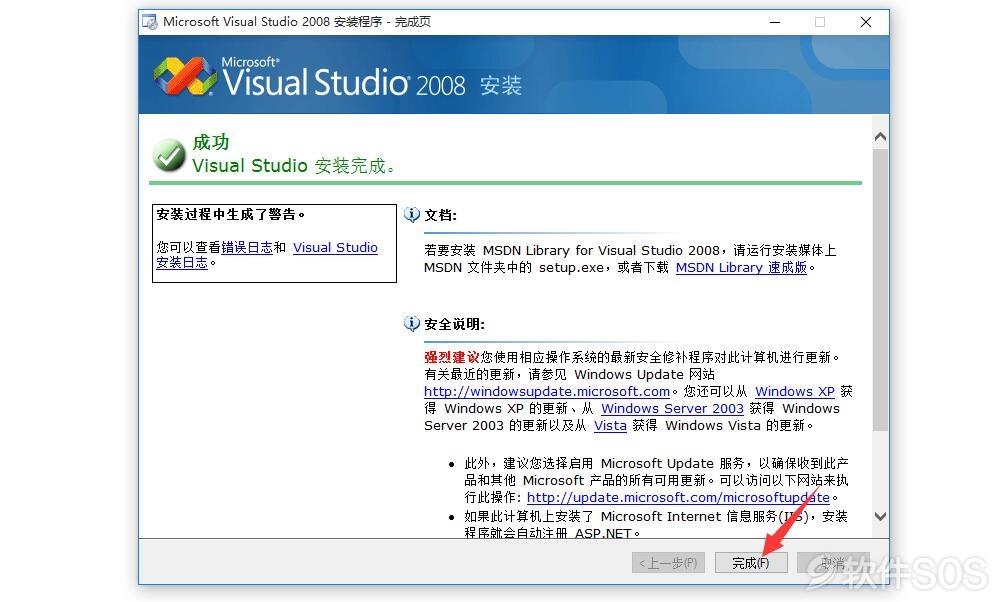Viewport: 1003px width, 602px height.
Task: Click the info icon beside 安全说明
Action: tap(412, 324)
